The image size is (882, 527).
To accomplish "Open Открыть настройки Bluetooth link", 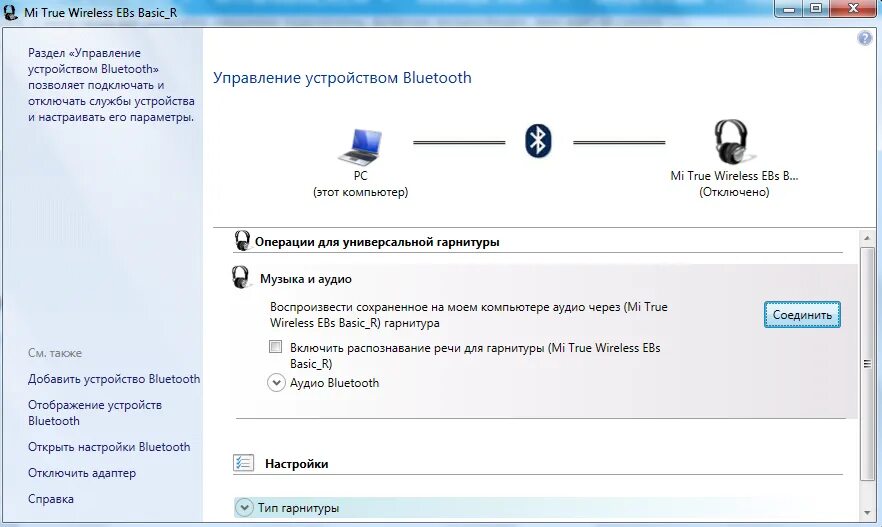I will (109, 447).
